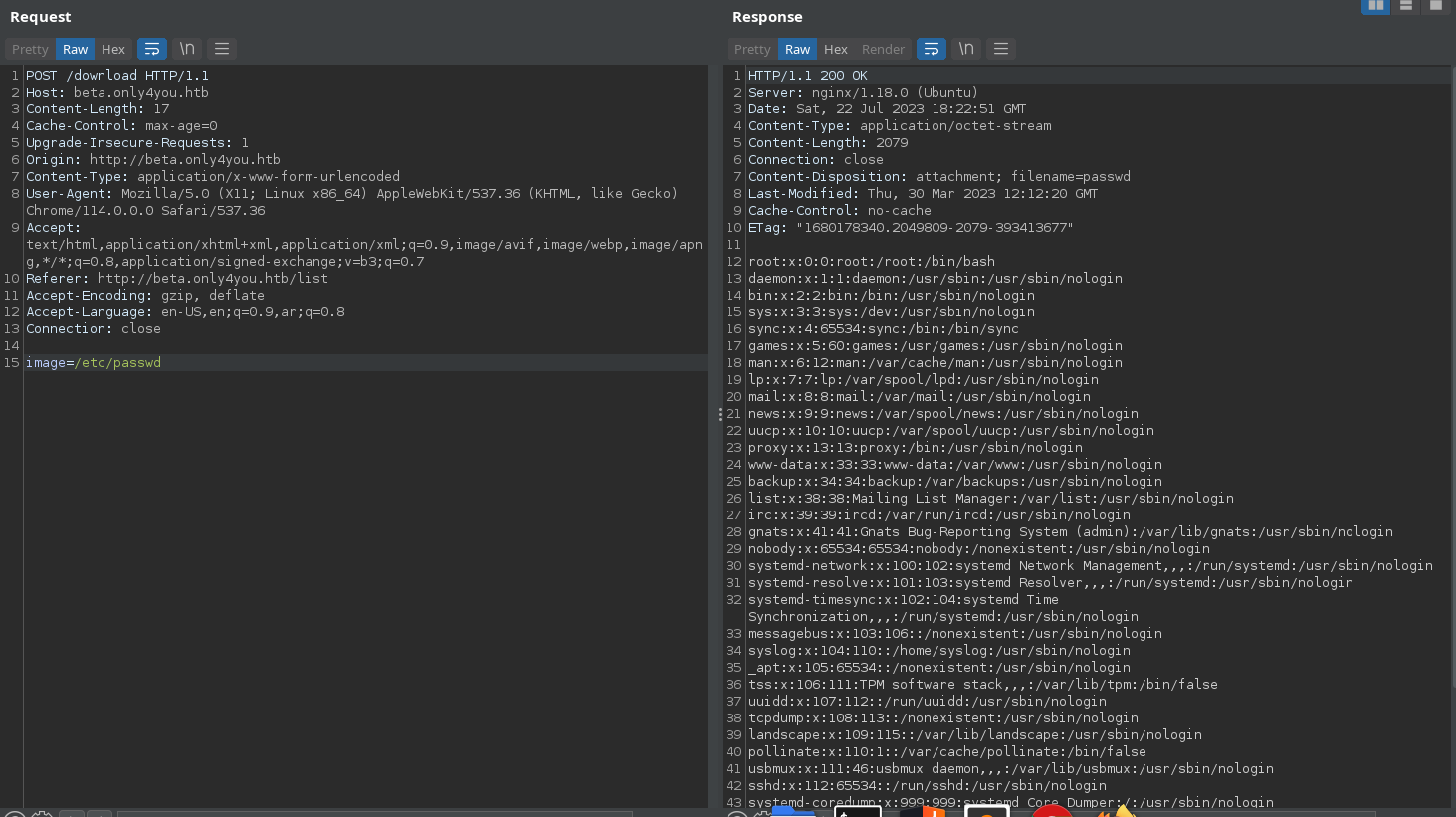Toggle line wrap in the Request panel

(152, 49)
